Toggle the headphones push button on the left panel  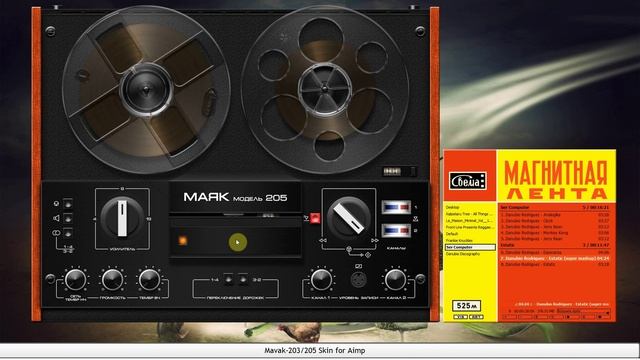(68, 233)
